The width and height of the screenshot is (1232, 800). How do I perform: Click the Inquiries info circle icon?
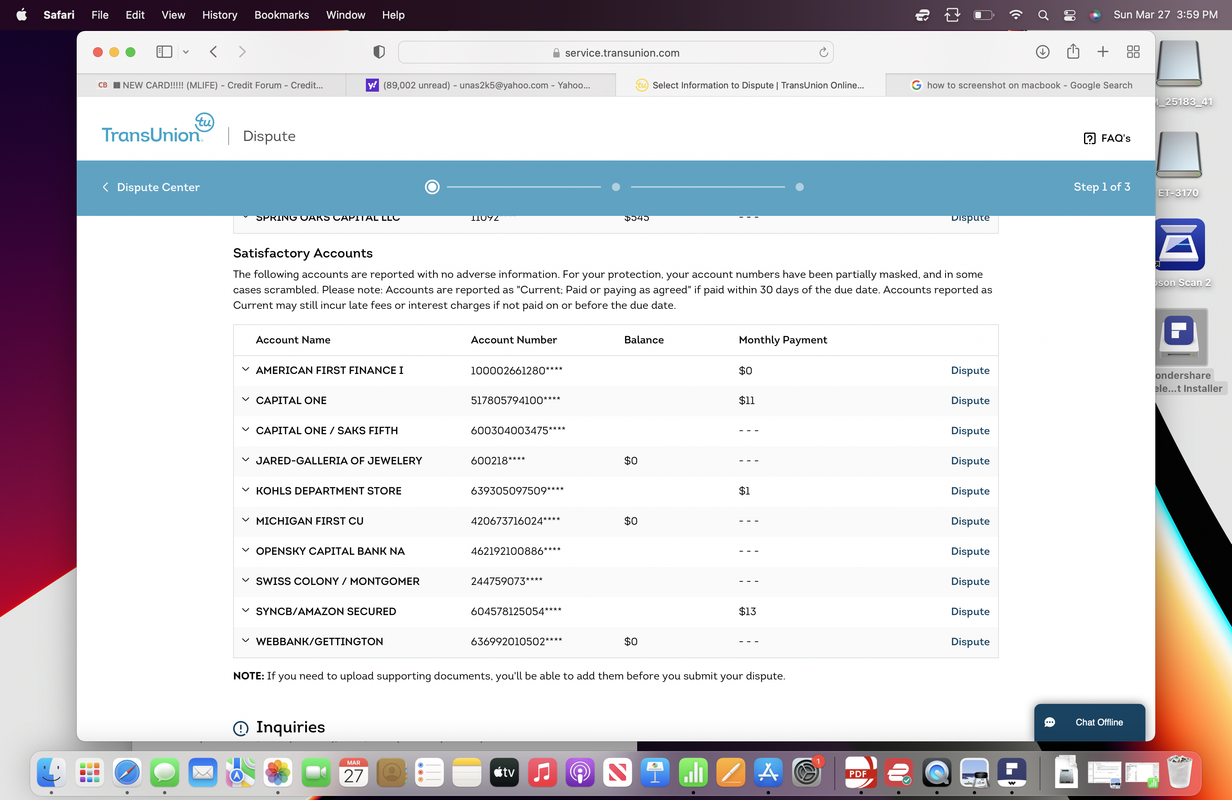[241, 728]
